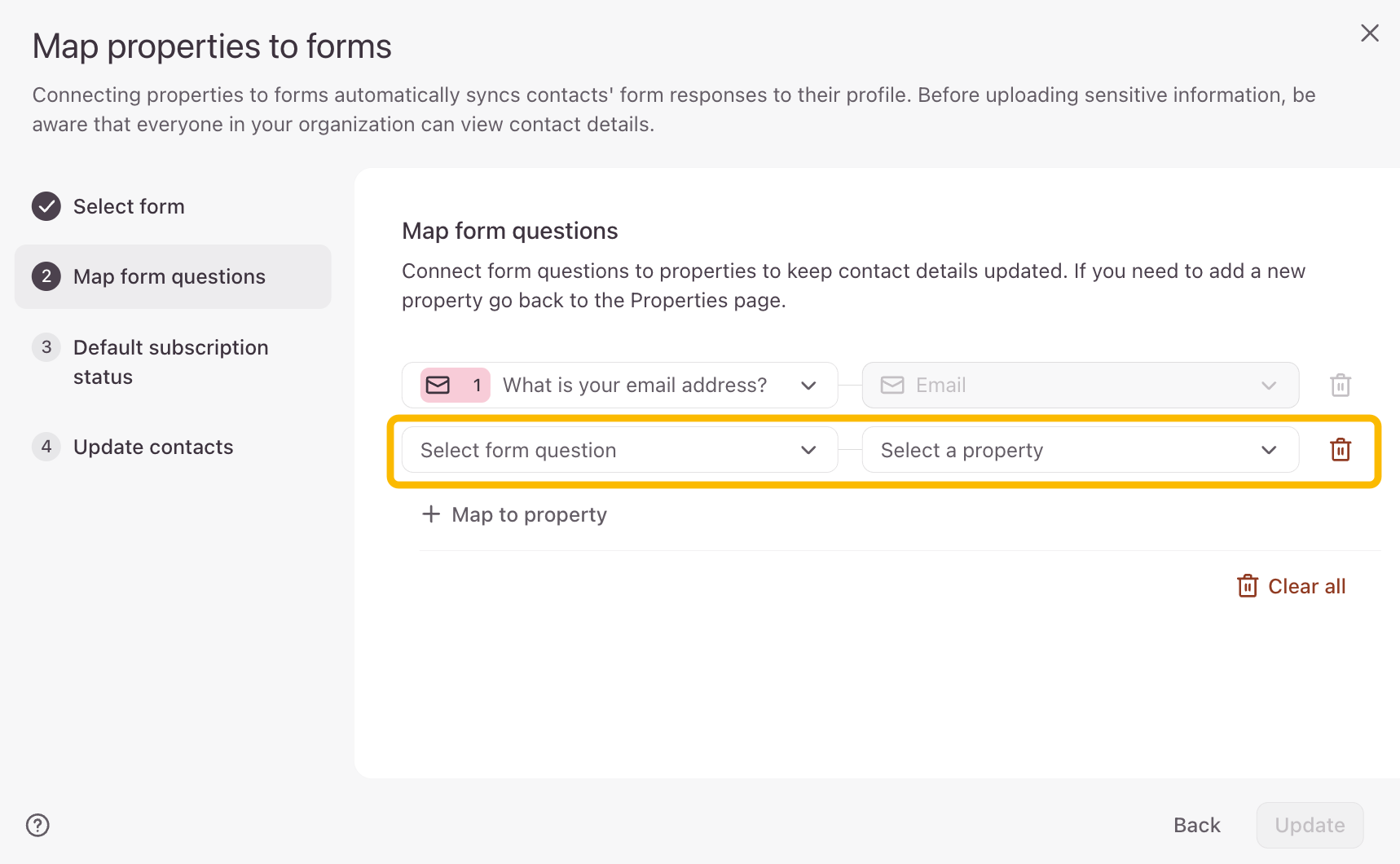Click the envelope icon in Email property field
The width and height of the screenshot is (1400, 864).
[892, 385]
